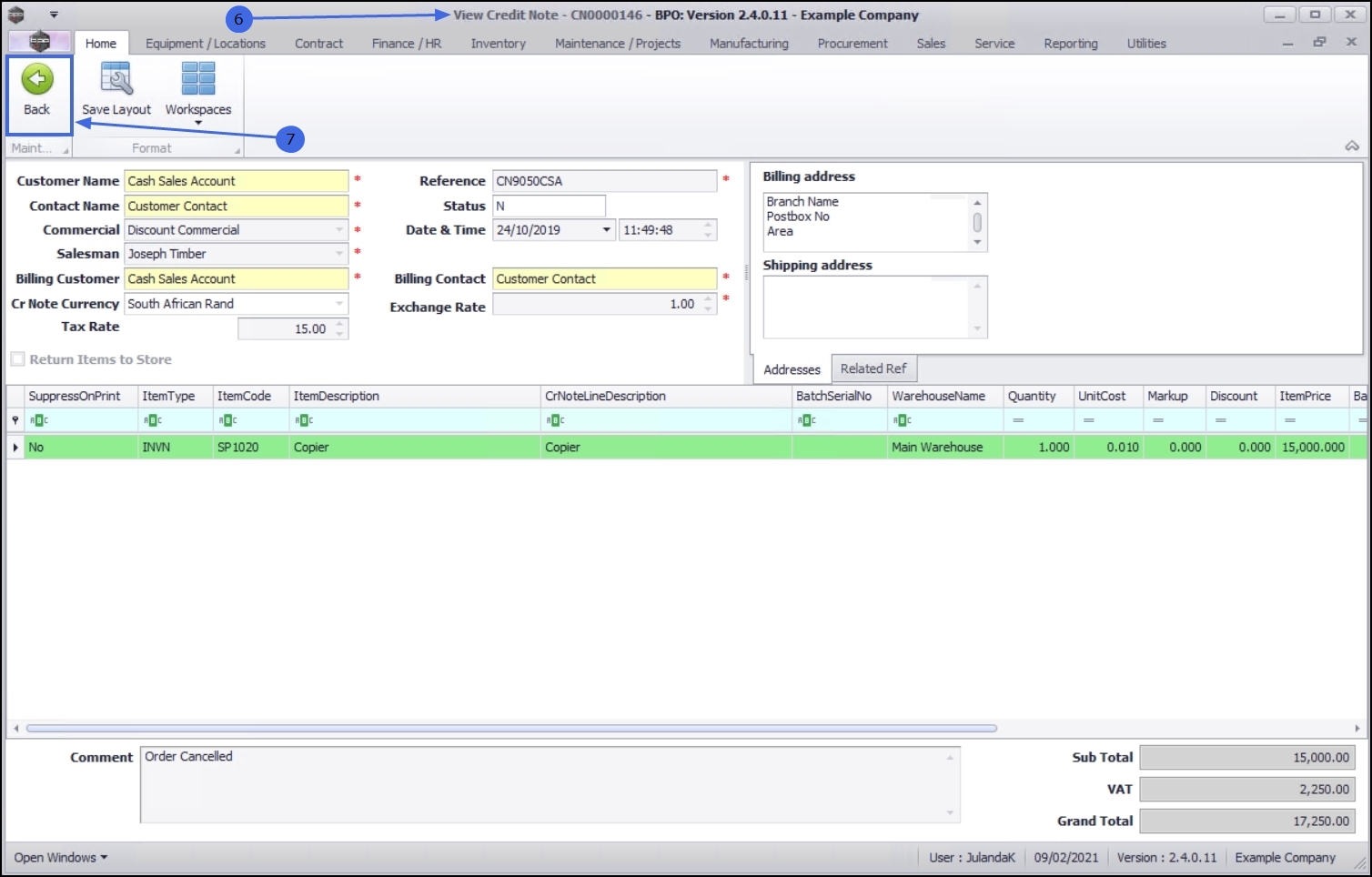Screen dimensions: 1372x877
Task: Click the BPO application logo button
Action: tap(39, 42)
